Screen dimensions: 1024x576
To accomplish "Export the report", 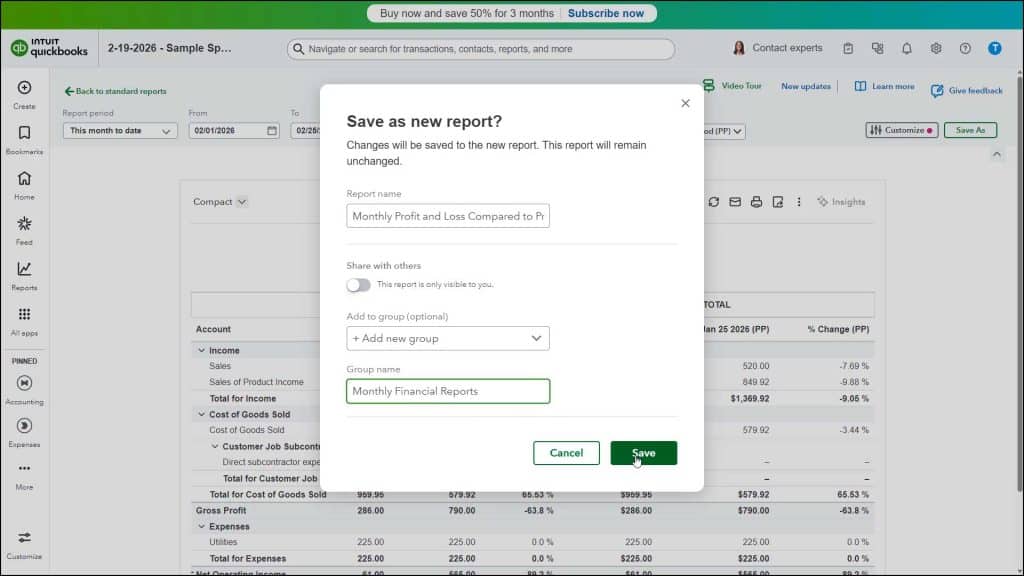I will (x=777, y=201).
